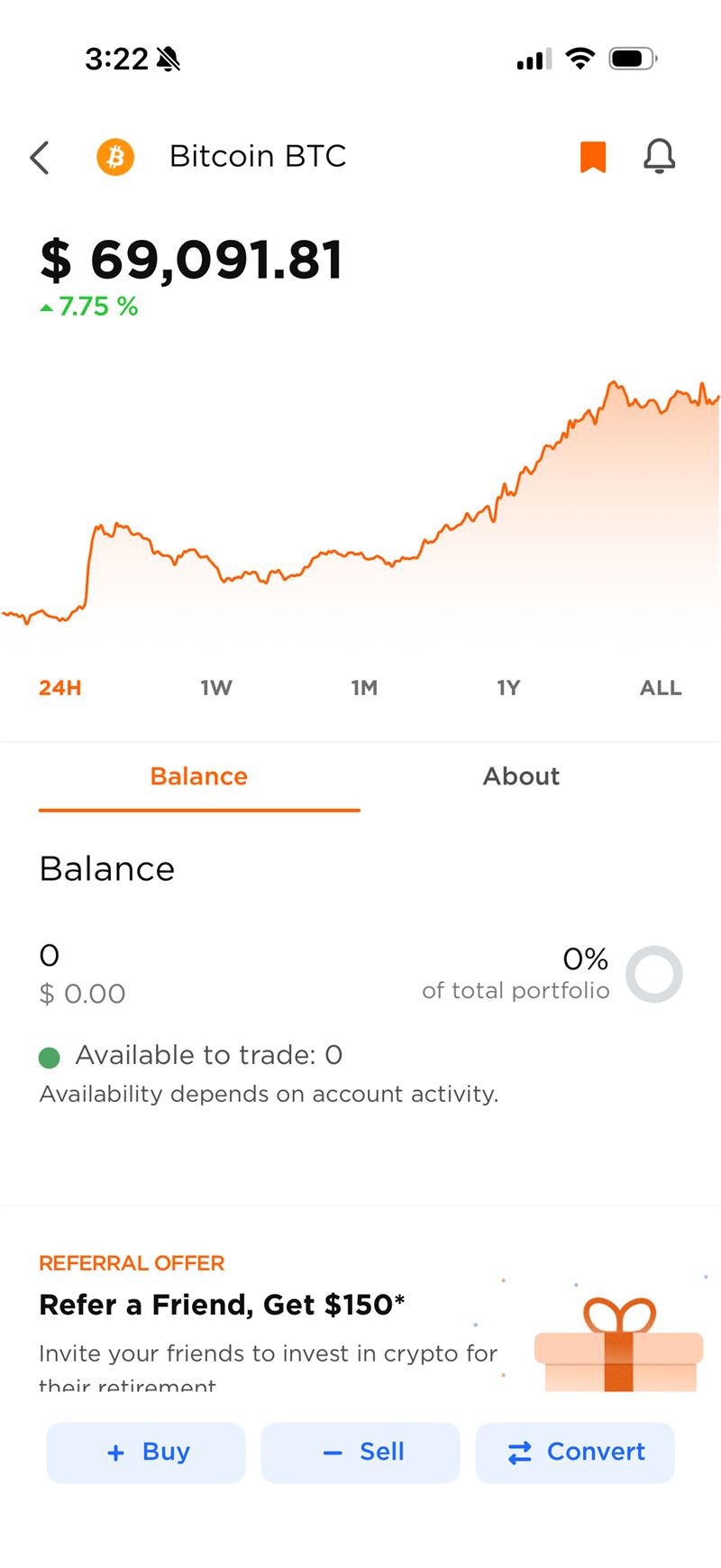Open the Refer a Friend offer
Screen dimensions: 721x1568
222,1305
